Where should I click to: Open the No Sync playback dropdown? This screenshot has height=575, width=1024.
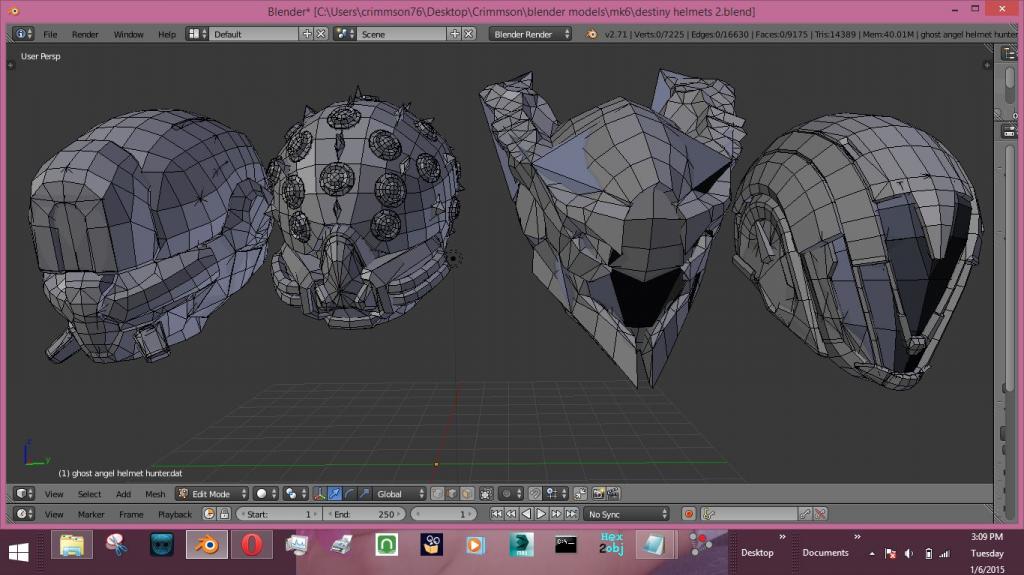click(626, 514)
